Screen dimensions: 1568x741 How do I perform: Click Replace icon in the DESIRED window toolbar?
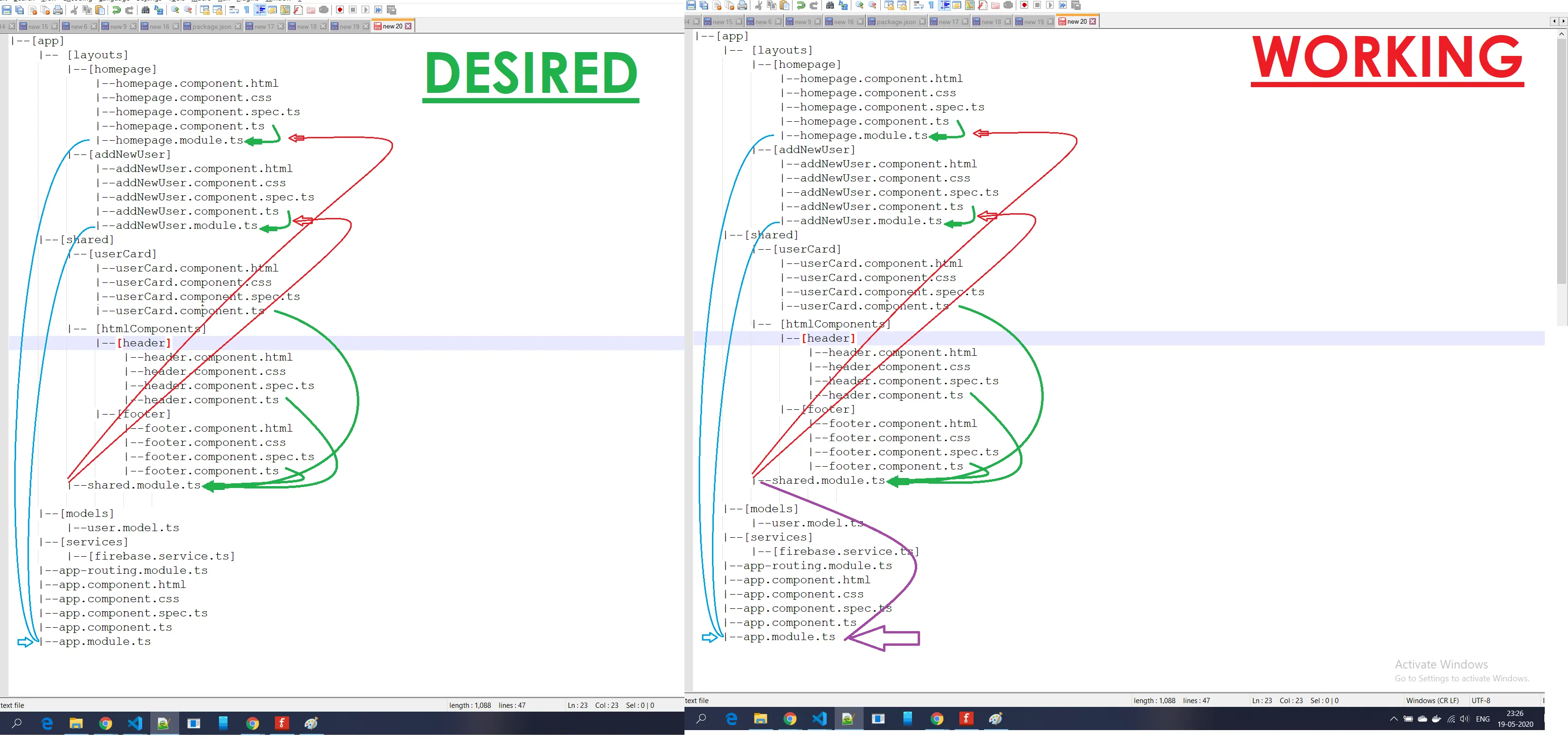(x=159, y=10)
